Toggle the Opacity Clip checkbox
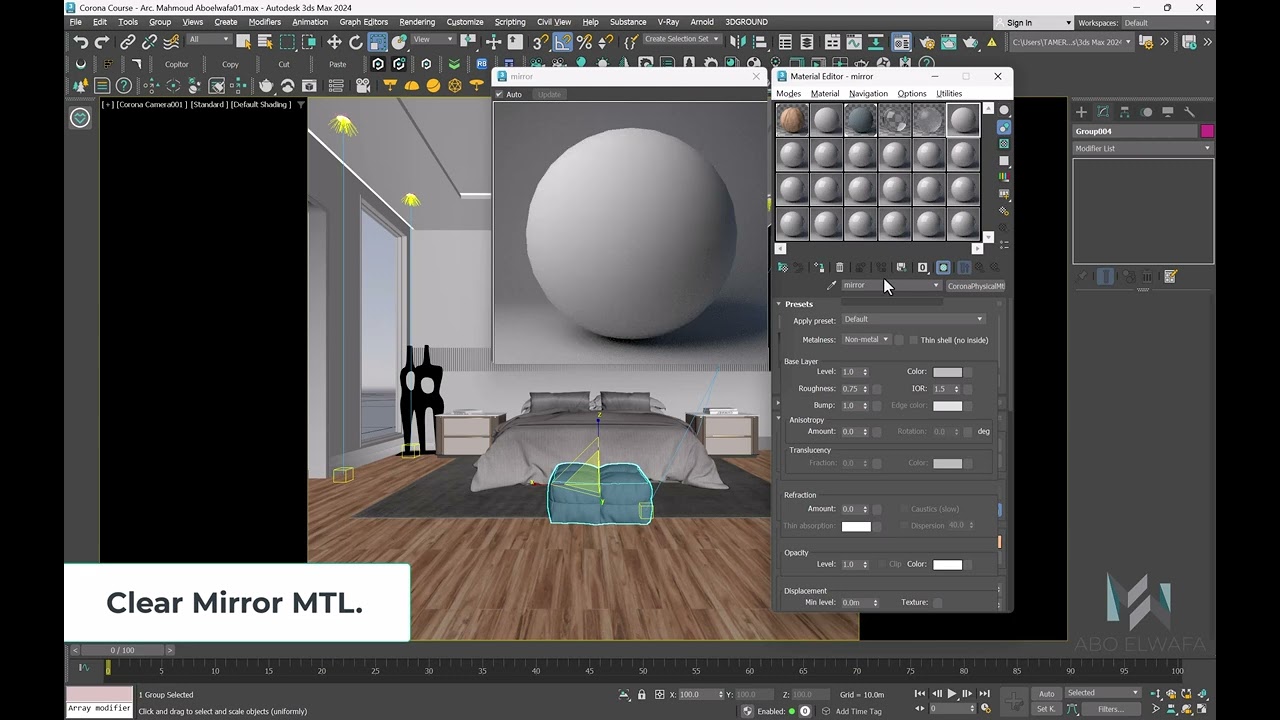 point(881,564)
